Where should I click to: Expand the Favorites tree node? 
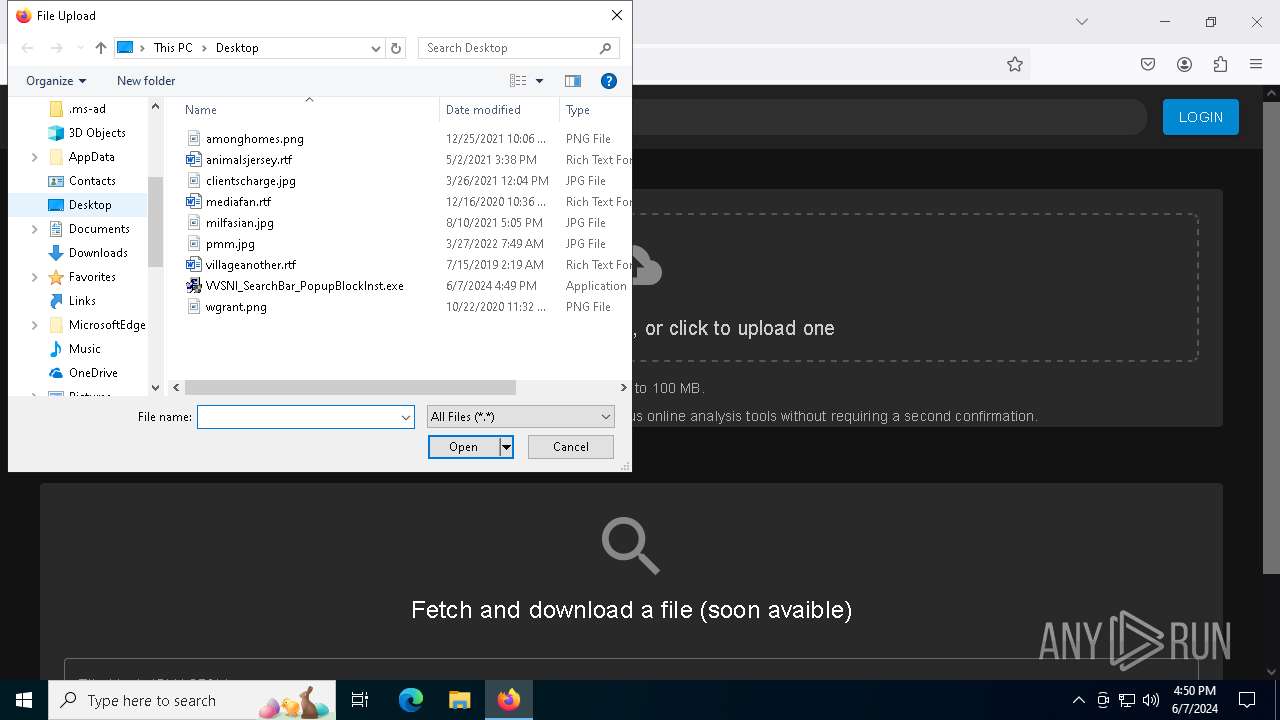(35, 277)
